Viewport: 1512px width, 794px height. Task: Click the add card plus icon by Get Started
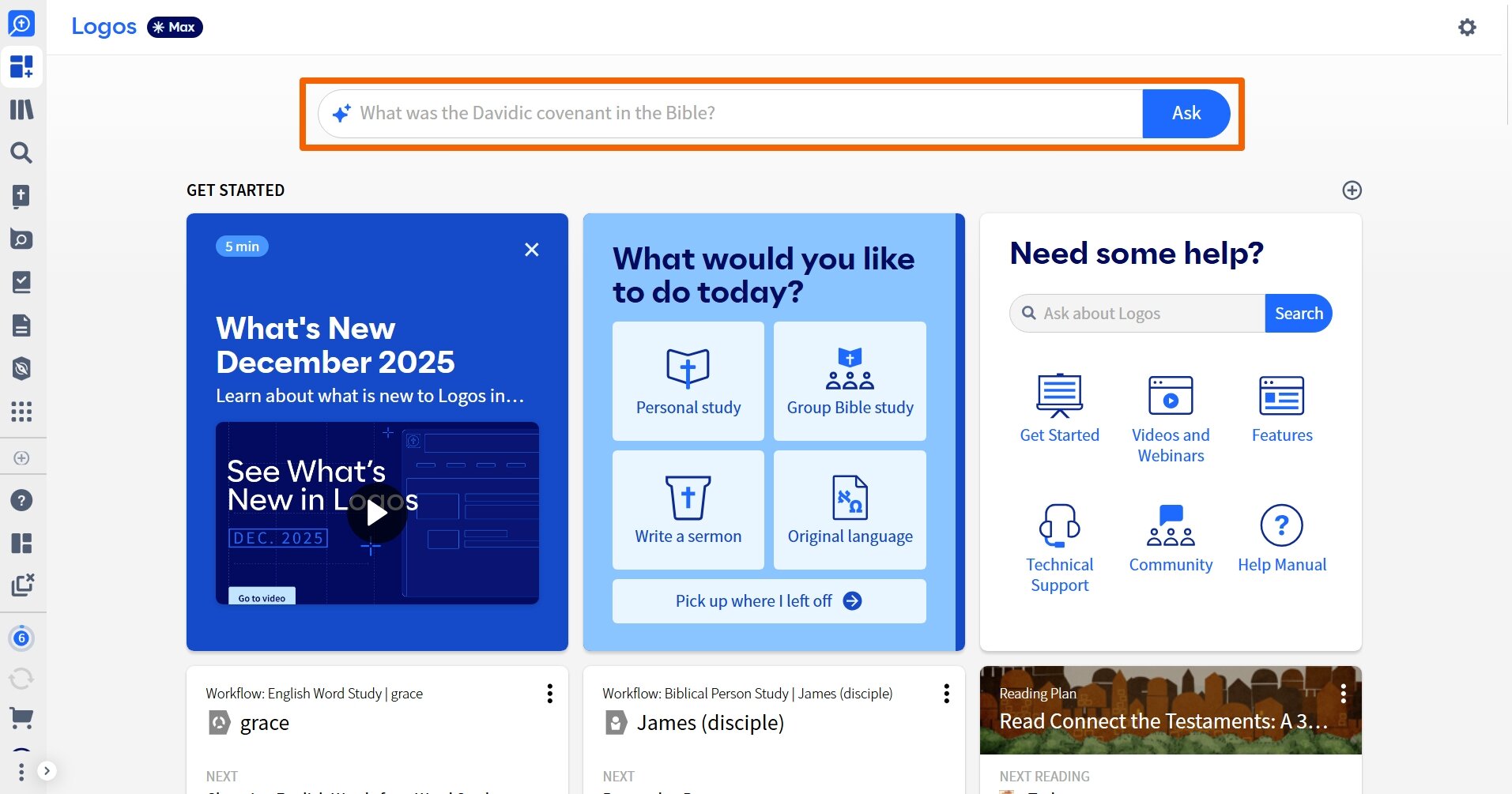tap(1352, 190)
